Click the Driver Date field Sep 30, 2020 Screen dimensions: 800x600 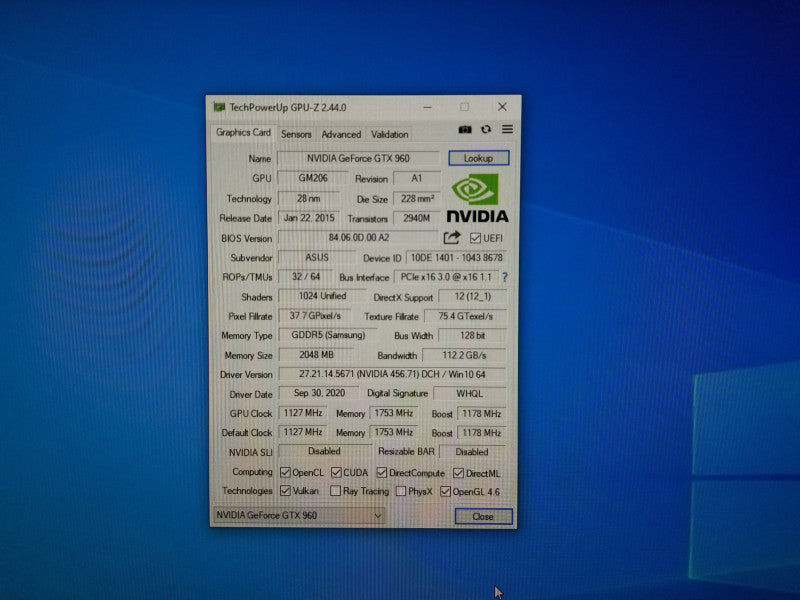[319, 393]
